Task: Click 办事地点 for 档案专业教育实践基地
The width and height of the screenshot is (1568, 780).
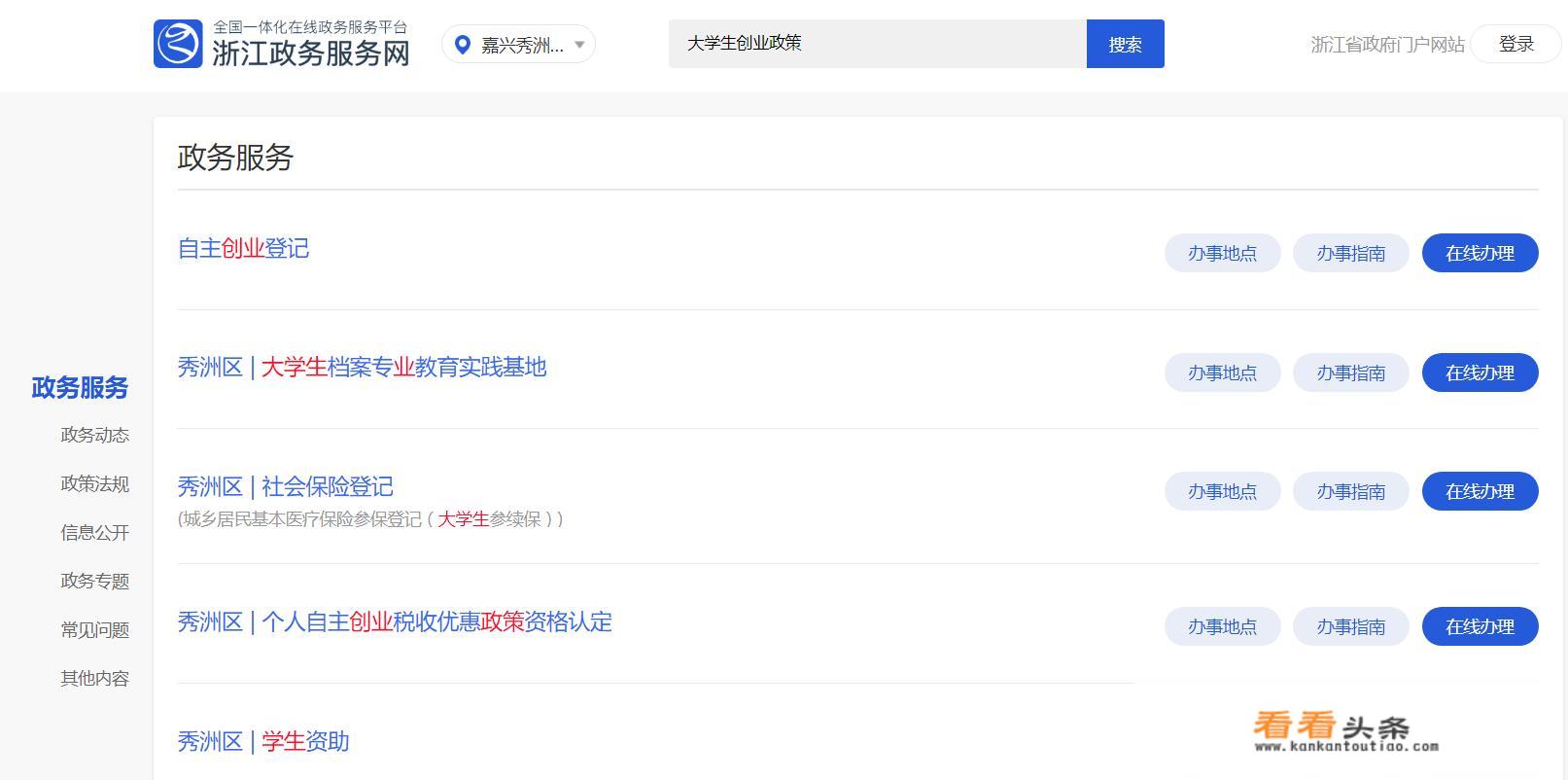Action: click(1222, 372)
